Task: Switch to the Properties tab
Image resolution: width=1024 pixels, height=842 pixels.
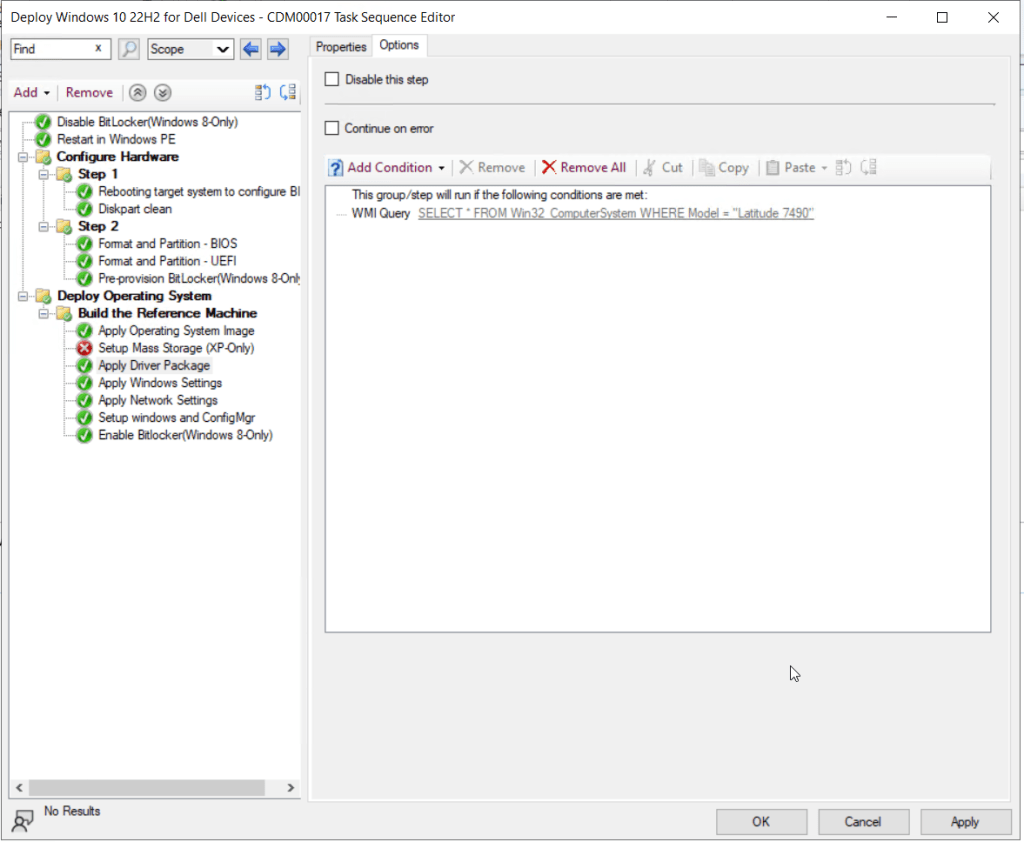Action: 341,47
